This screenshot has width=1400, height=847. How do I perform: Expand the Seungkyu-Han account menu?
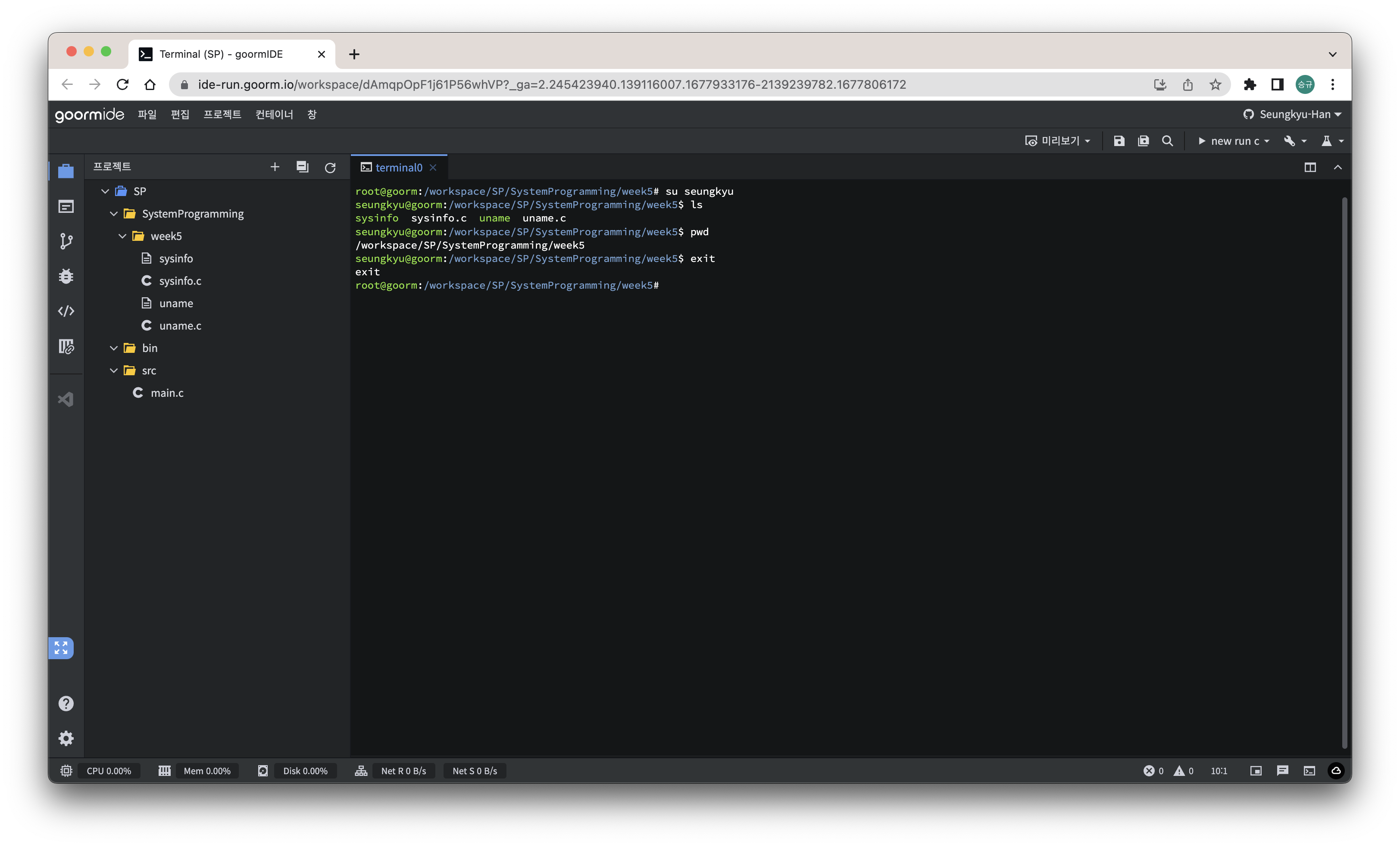point(1291,114)
